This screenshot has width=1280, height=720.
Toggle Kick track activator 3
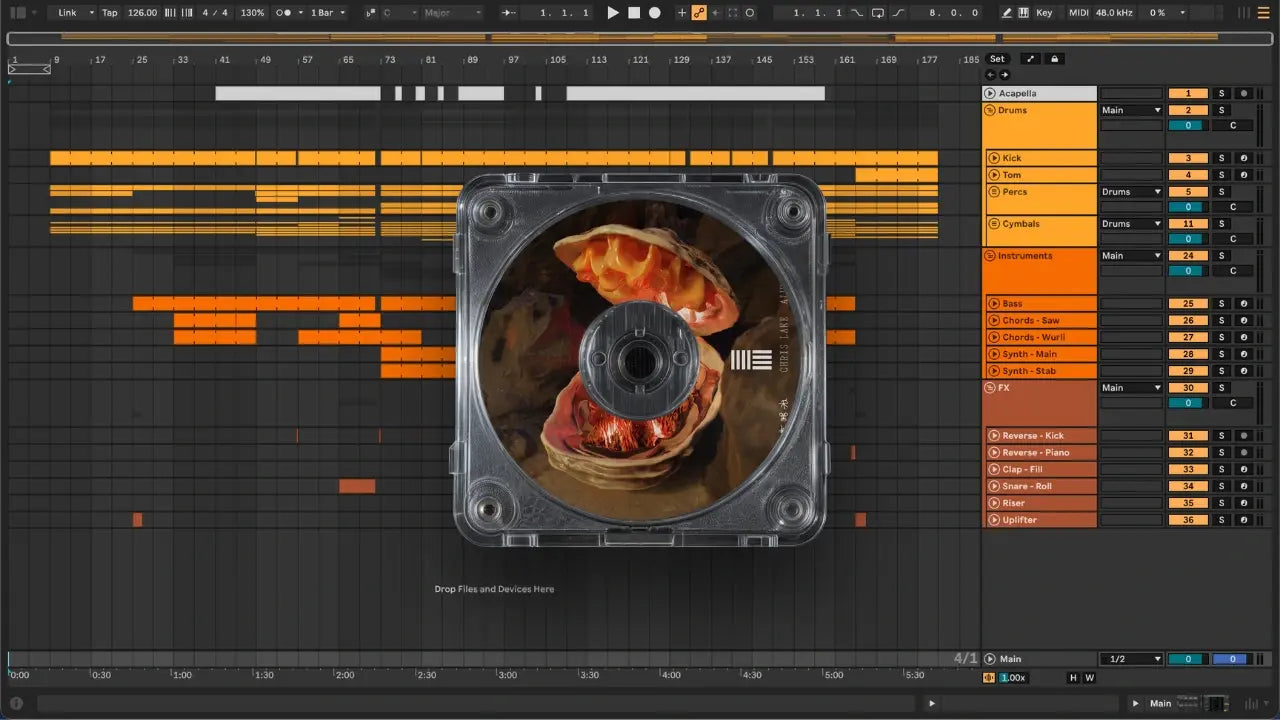pyautogui.click(x=1188, y=158)
